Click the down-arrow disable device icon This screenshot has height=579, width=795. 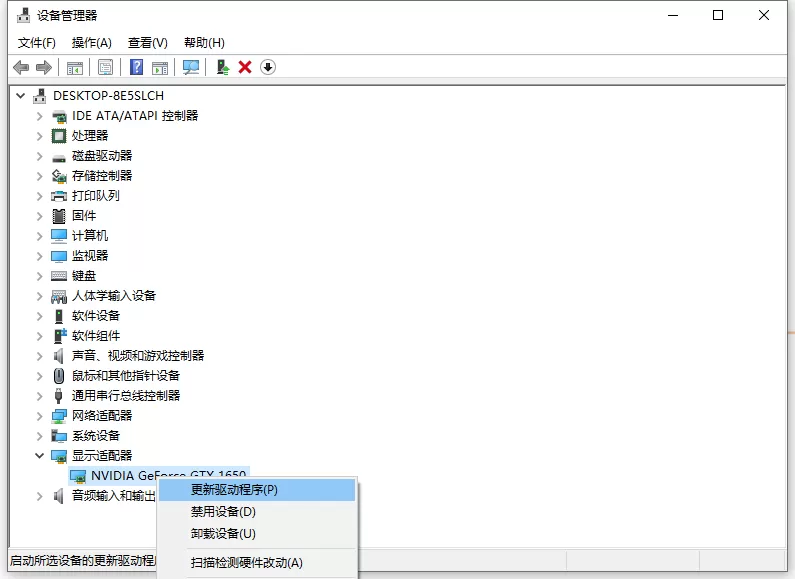[x=268, y=67]
